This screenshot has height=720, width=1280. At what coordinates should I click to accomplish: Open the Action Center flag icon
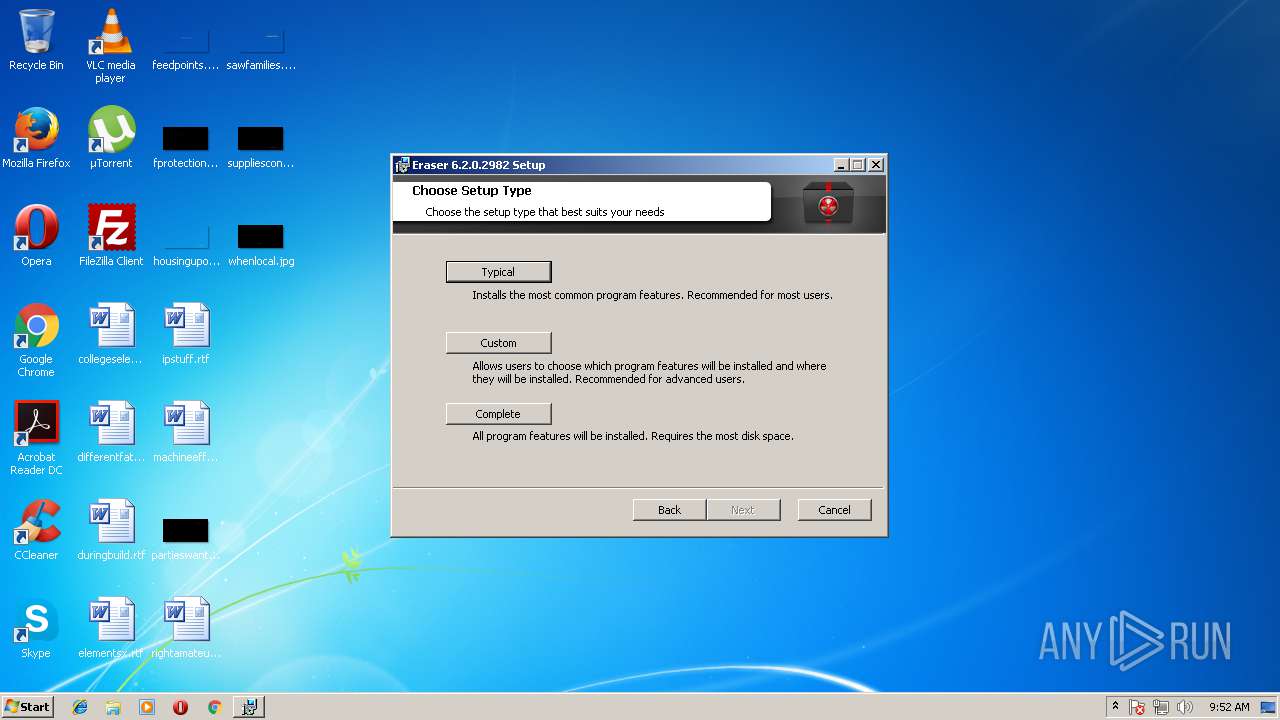click(x=1138, y=707)
